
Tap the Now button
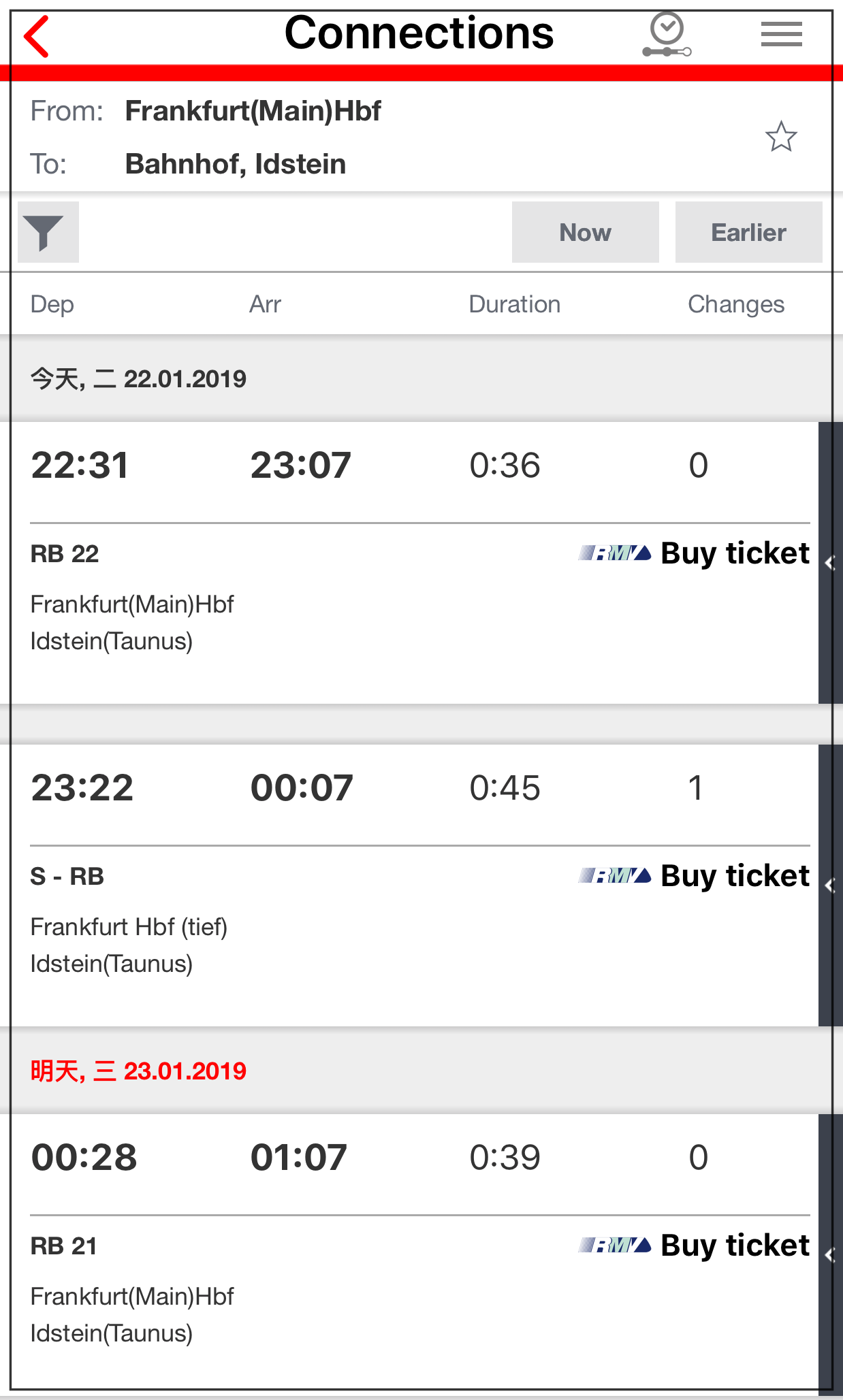pyautogui.click(x=585, y=232)
